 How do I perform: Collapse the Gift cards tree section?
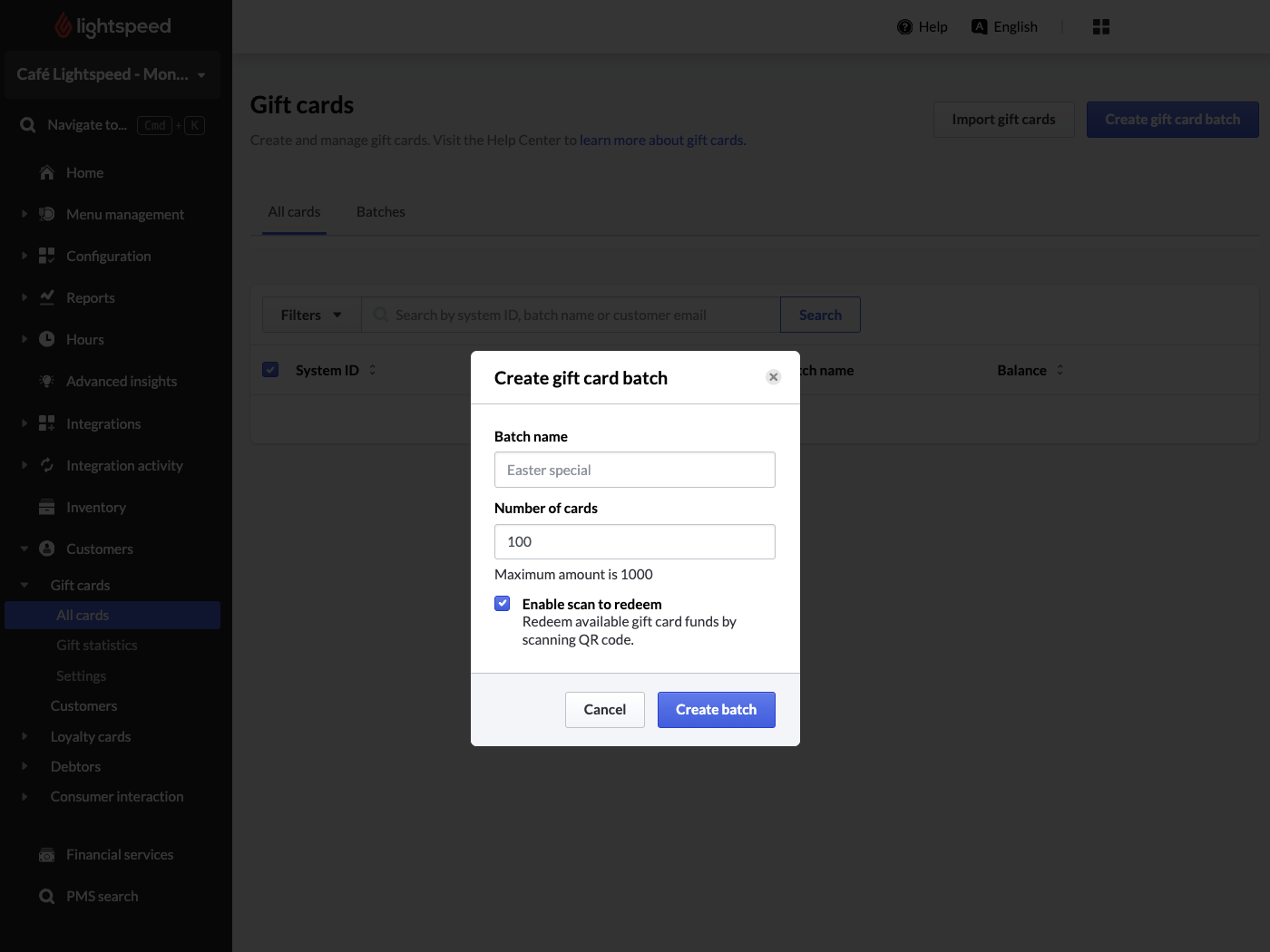pos(24,586)
